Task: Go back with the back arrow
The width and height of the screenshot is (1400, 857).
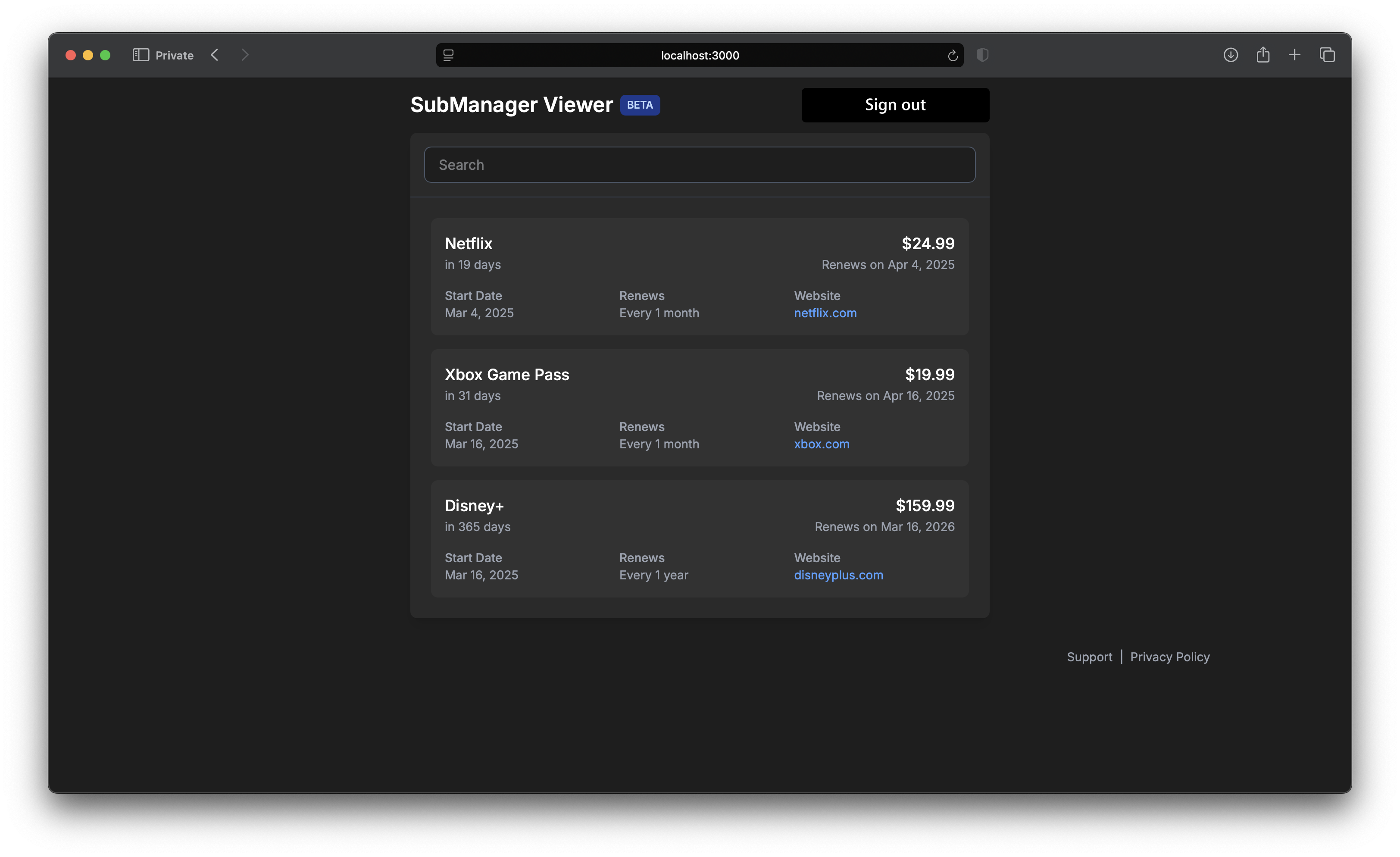Action: click(215, 55)
